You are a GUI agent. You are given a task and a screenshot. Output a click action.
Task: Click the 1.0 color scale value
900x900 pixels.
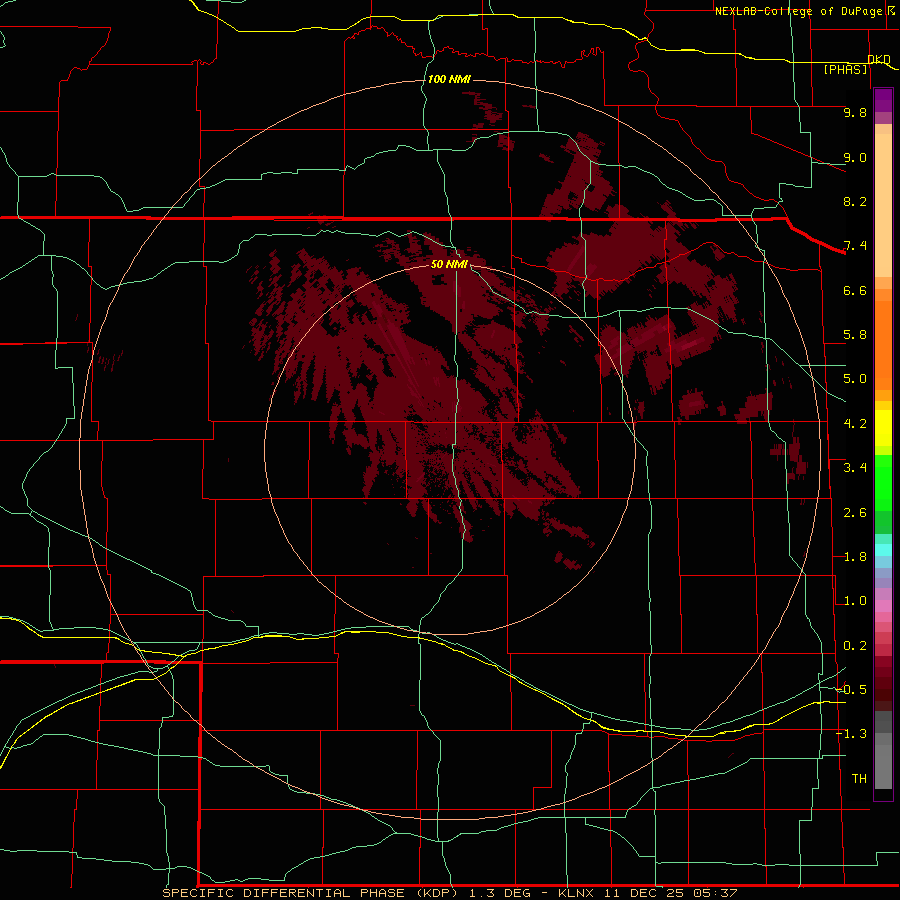855,601
